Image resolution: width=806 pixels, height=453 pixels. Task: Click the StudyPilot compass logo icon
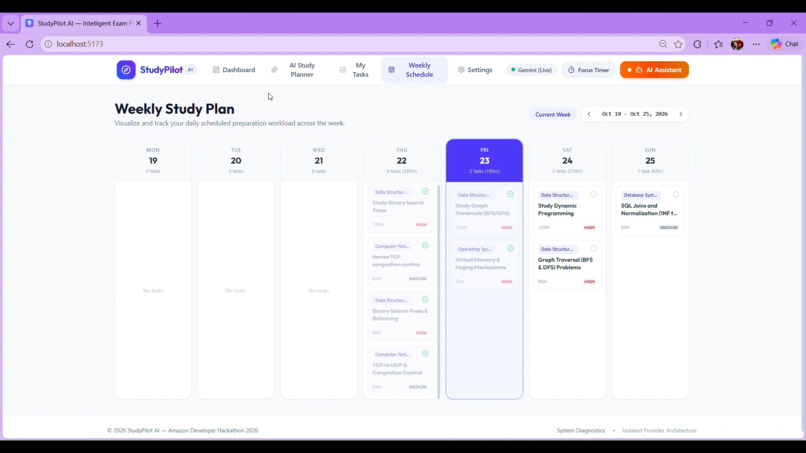[126, 70]
